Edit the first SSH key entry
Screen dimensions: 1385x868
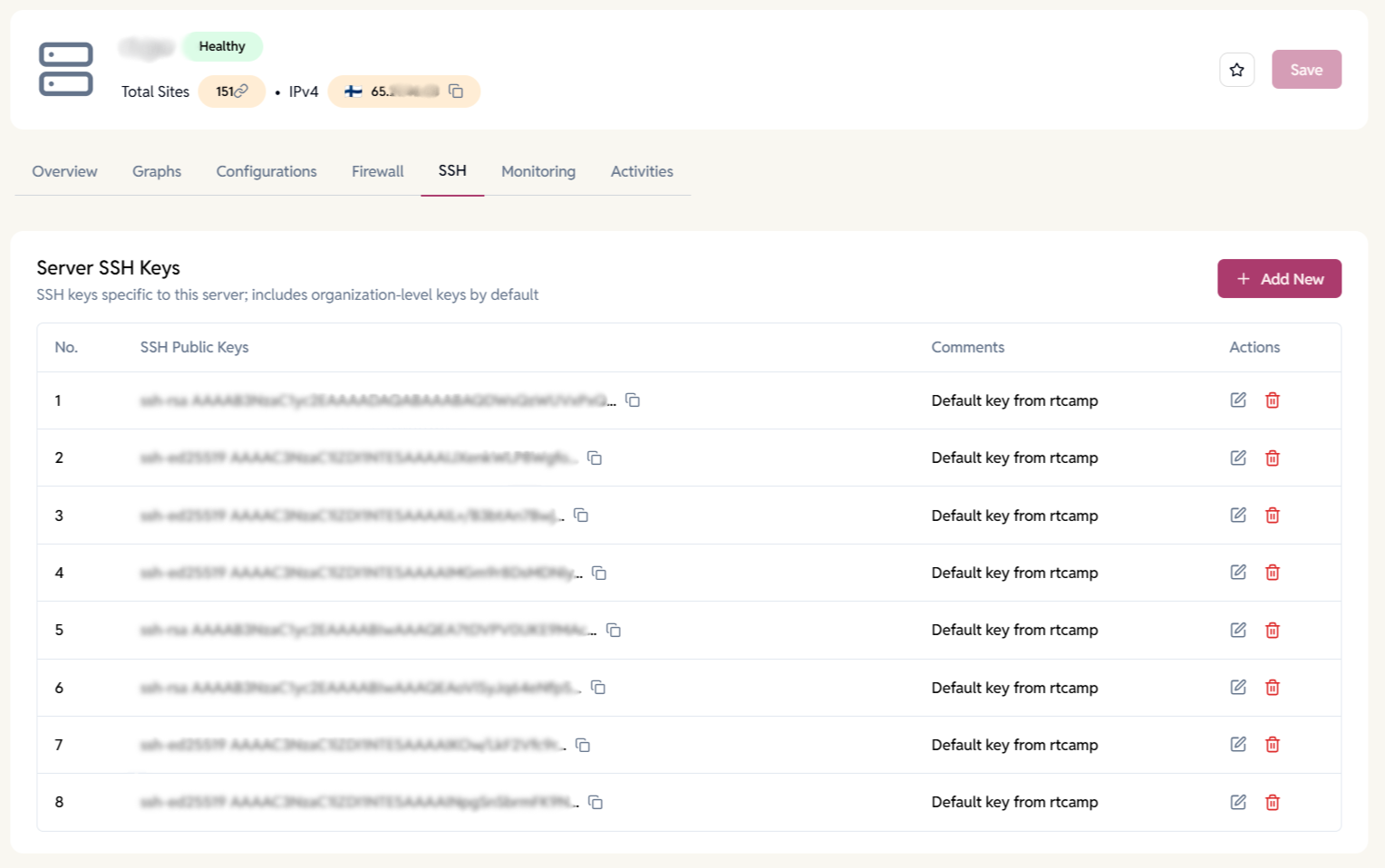1237,400
